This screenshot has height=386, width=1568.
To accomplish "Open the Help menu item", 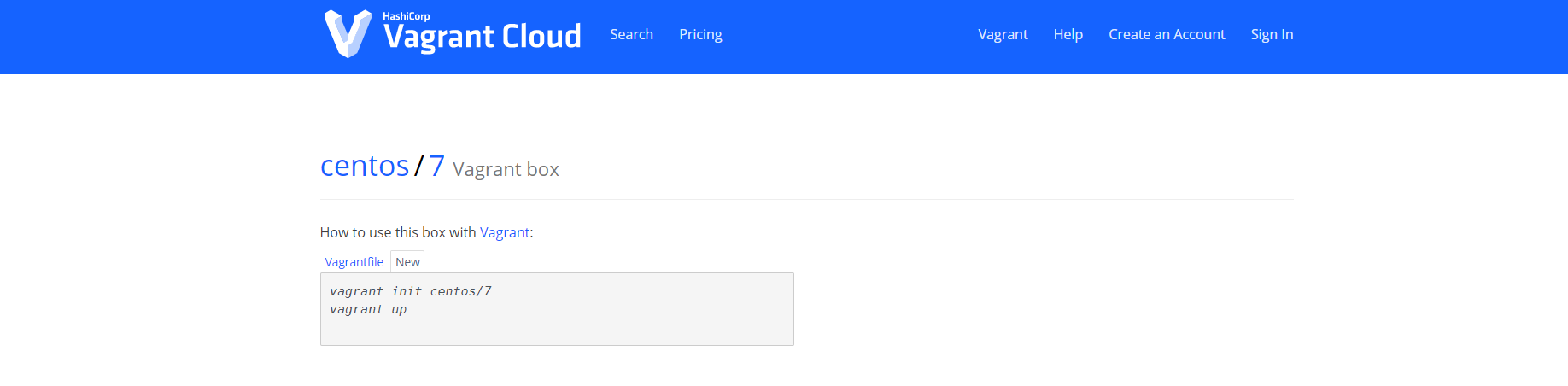I will (1068, 34).
